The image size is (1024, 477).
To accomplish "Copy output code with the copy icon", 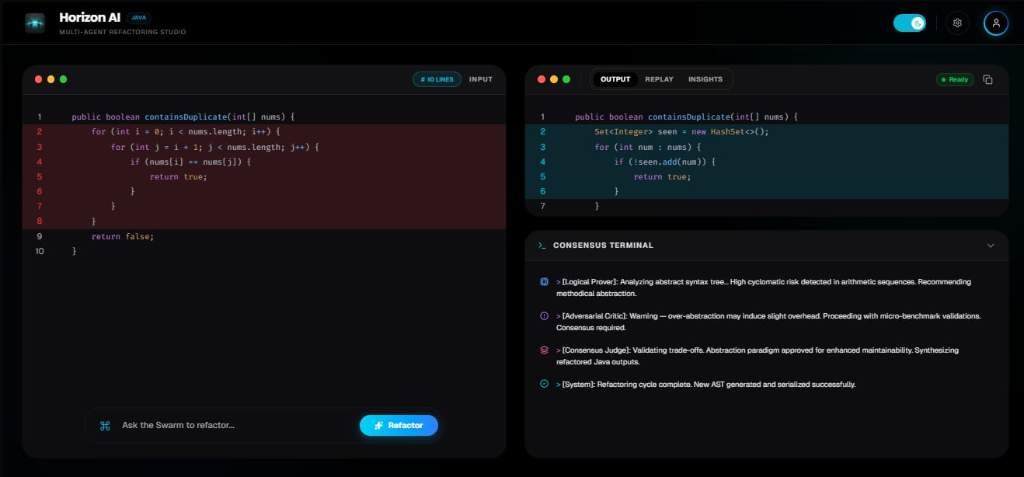I will coord(987,79).
